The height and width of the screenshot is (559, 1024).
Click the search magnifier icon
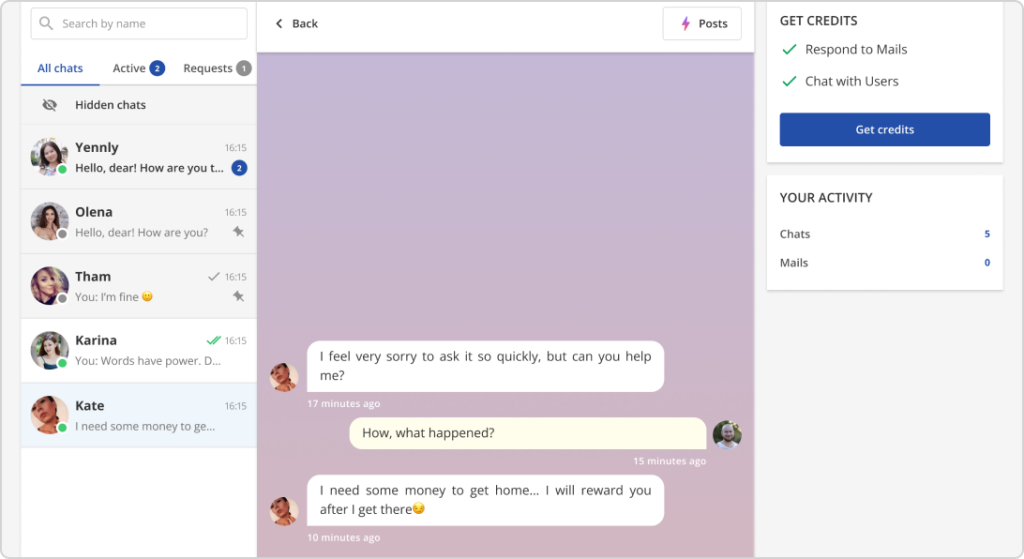pyautogui.click(x=46, y=24)
